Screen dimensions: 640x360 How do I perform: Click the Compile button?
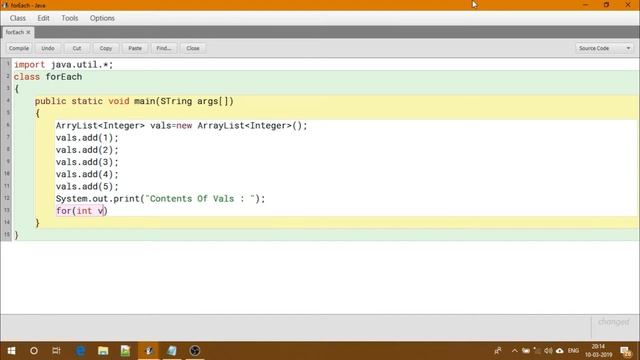pyautogui.click(x=19, y=48)
